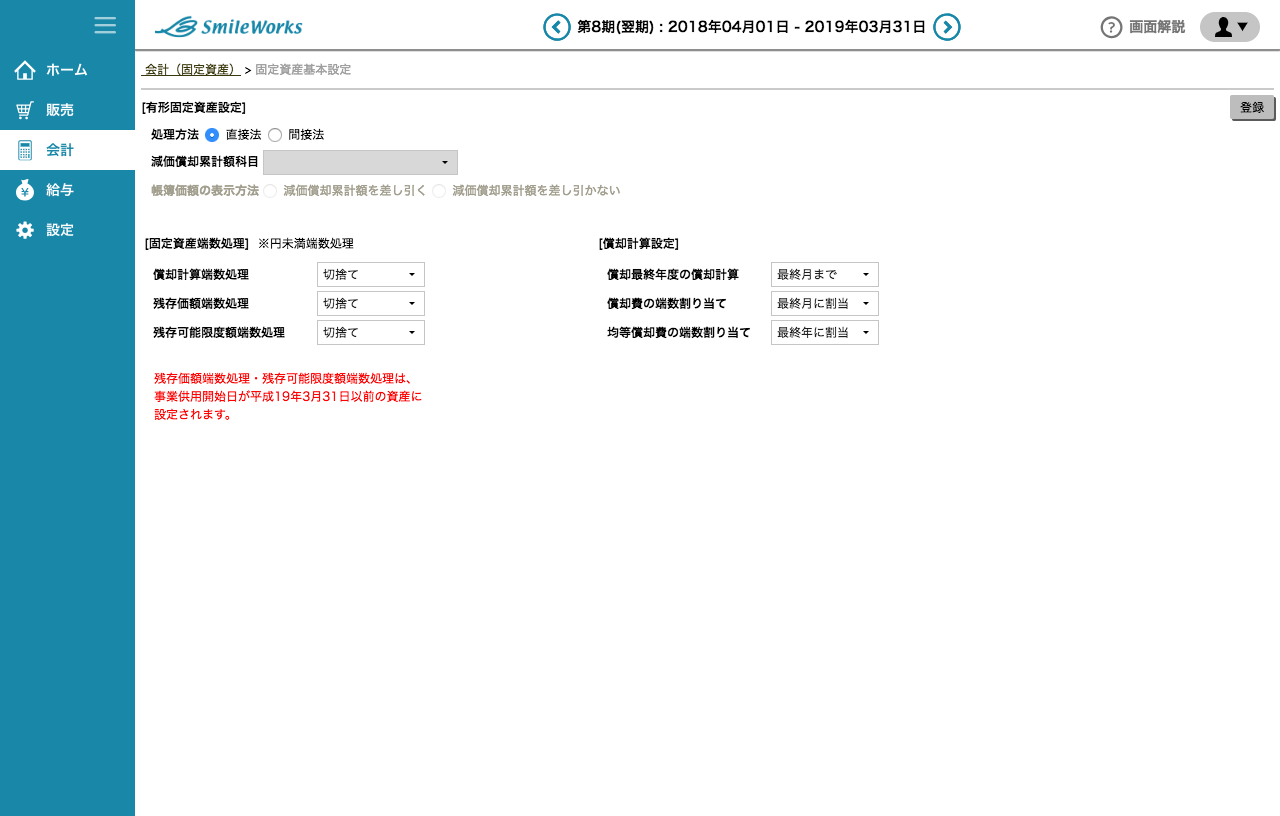Select 減価償却累計額を差し引く option

(270, 190)
